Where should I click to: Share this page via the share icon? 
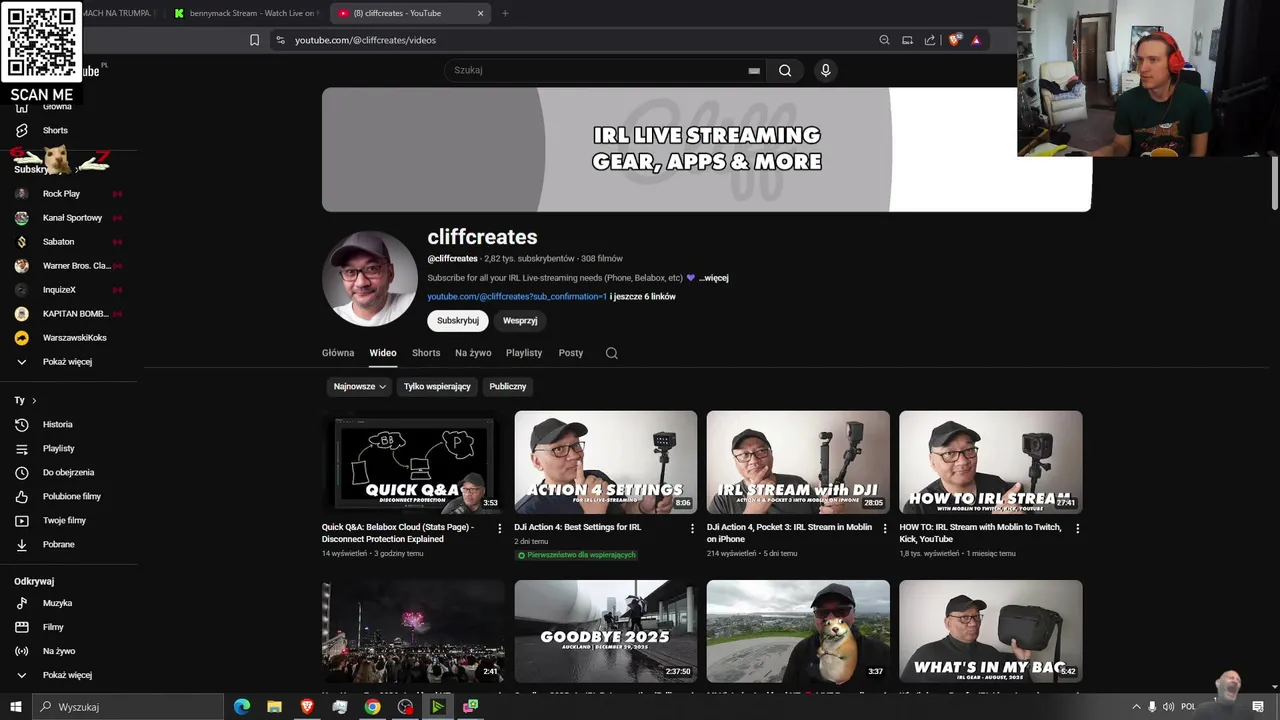click(x=930, y=40)
